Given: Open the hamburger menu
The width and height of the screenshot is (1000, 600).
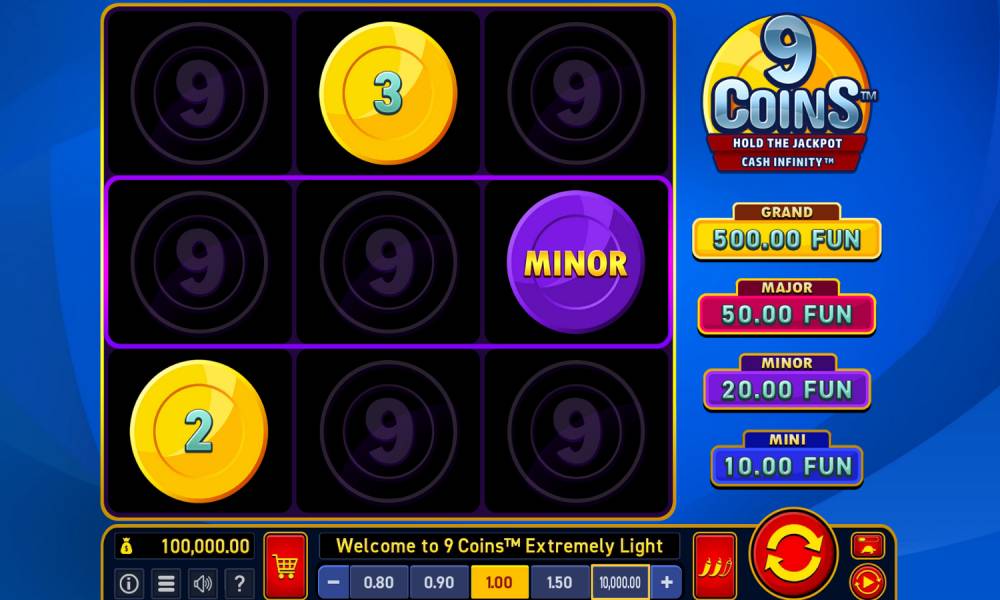Looking at the screenshot, I should coord(166,583).
